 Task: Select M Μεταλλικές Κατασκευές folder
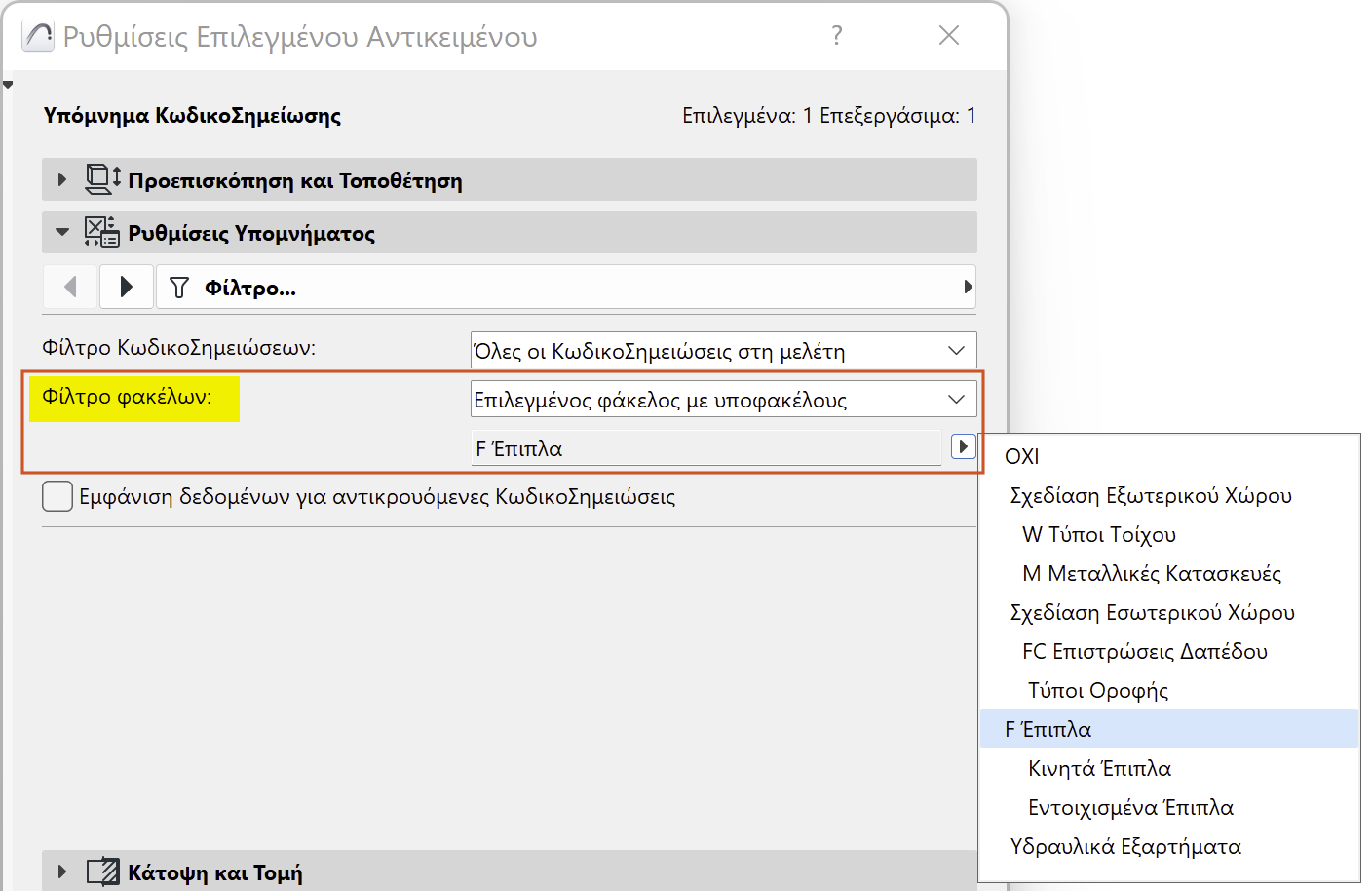1169,573
